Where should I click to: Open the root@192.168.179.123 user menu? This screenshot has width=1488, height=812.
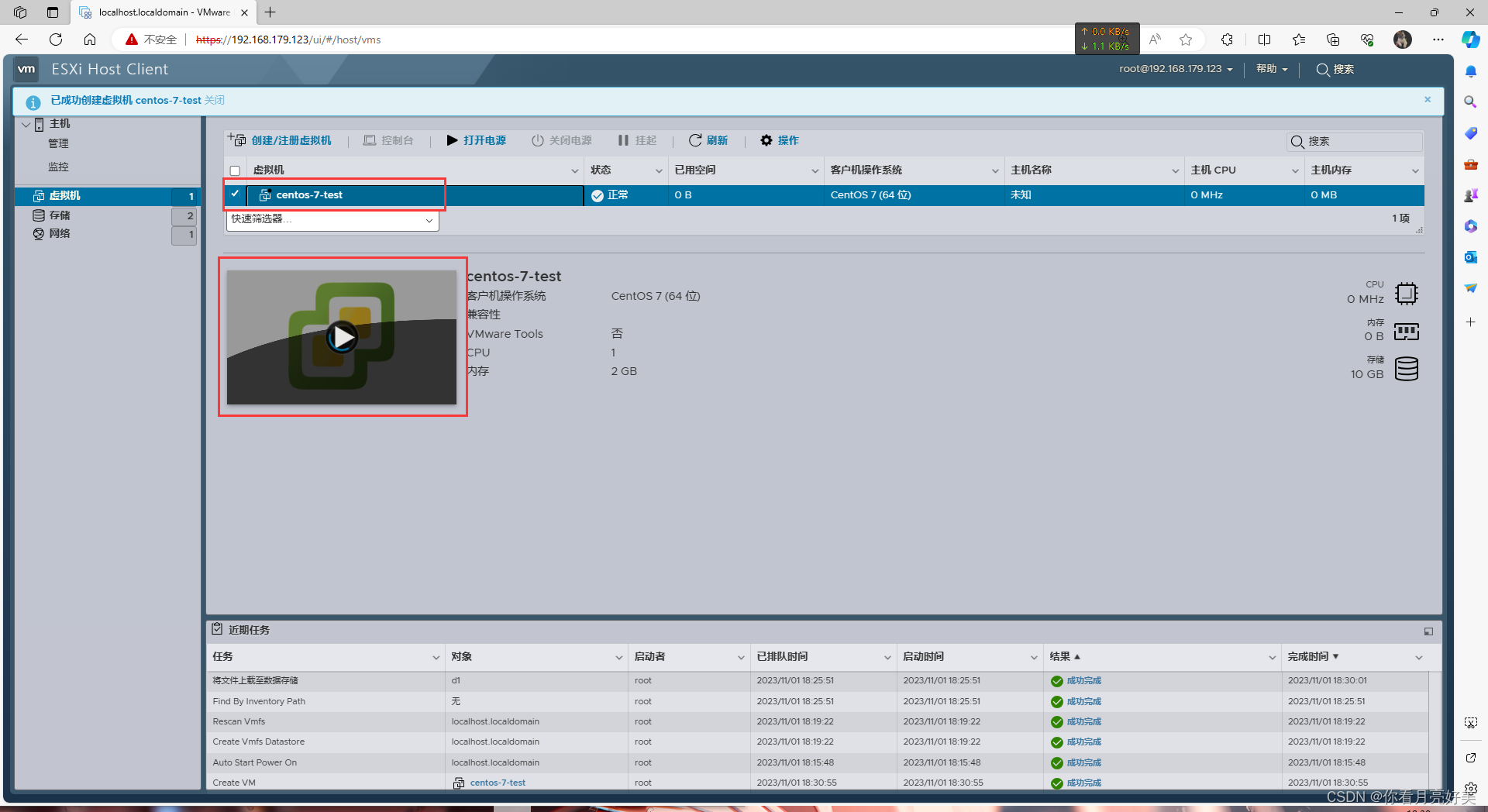(1176, 69)
